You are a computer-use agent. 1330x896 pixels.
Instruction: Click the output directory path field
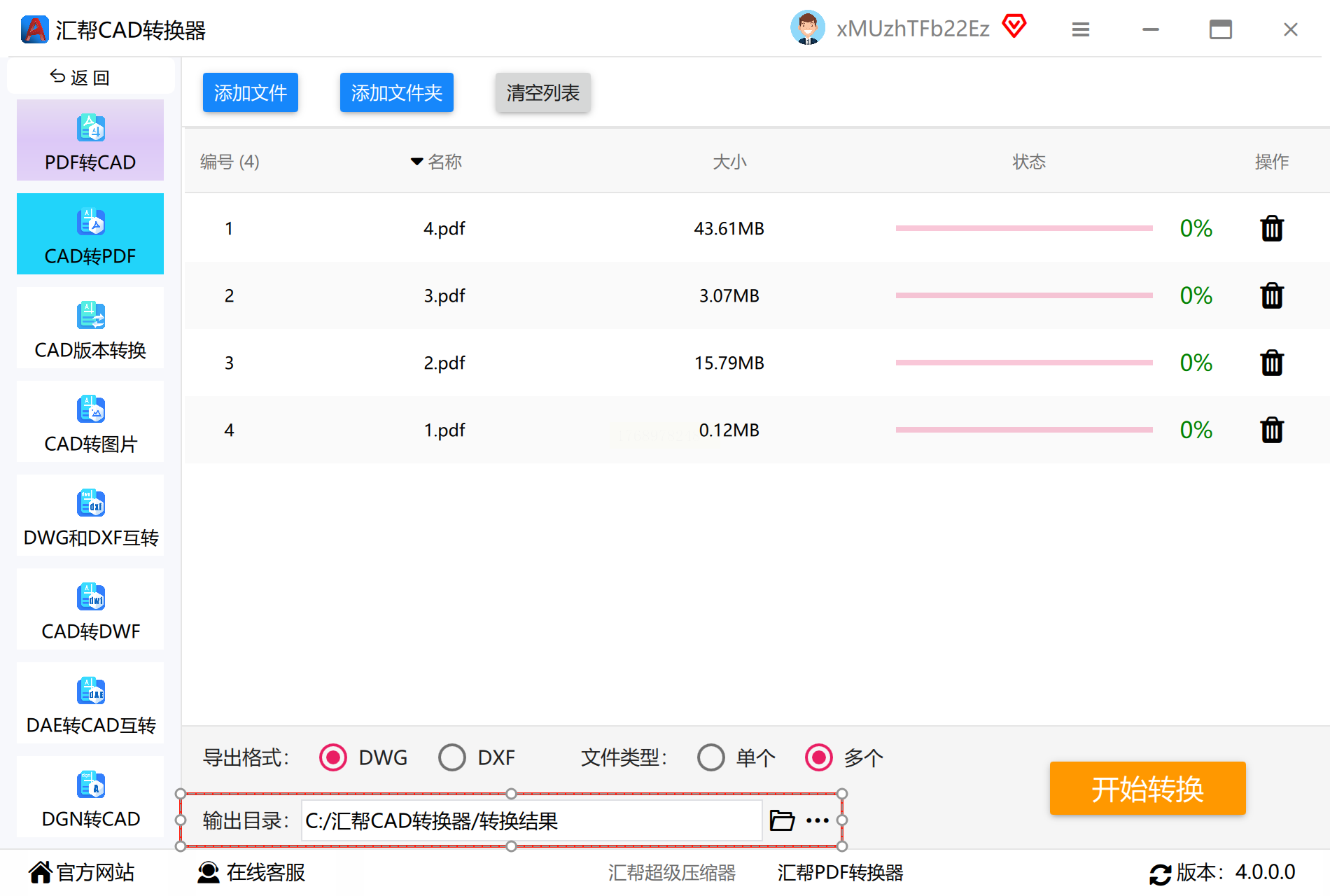(x=532, y=820)
